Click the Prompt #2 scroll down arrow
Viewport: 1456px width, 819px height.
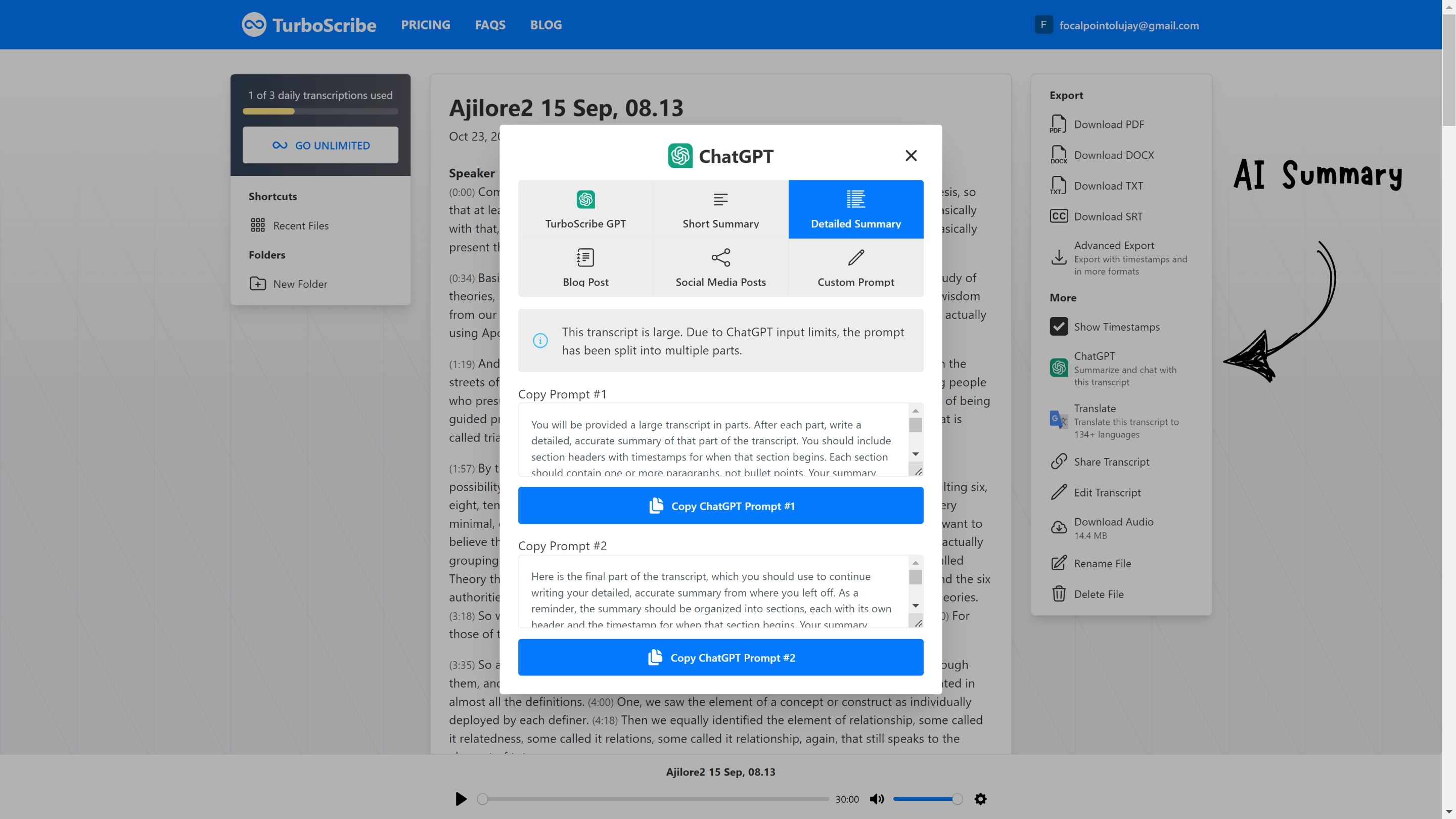[916, 605]
